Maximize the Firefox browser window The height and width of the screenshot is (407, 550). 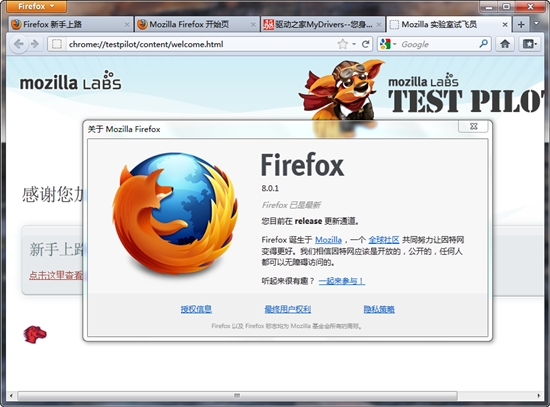click(507, 7)
